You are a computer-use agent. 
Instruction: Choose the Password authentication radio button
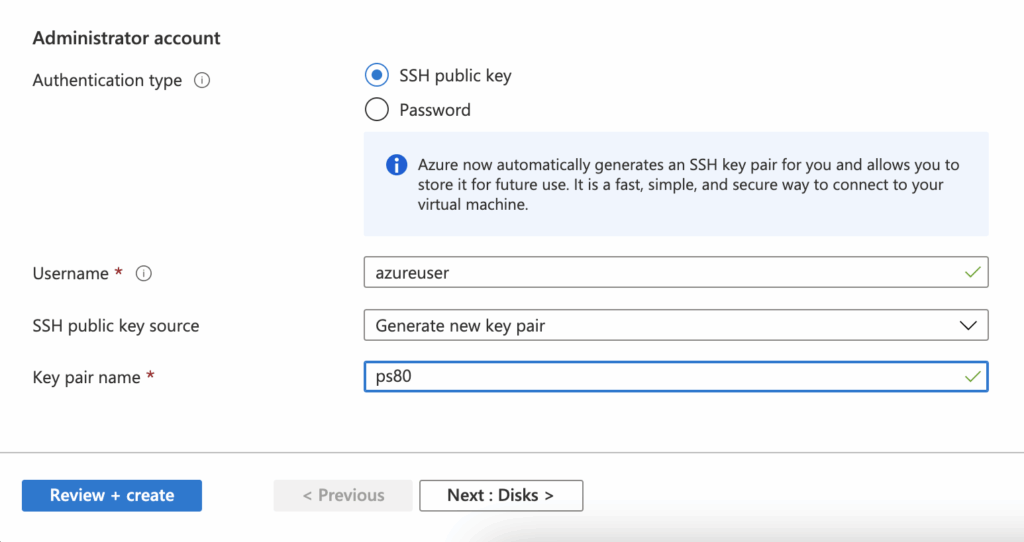377,110
